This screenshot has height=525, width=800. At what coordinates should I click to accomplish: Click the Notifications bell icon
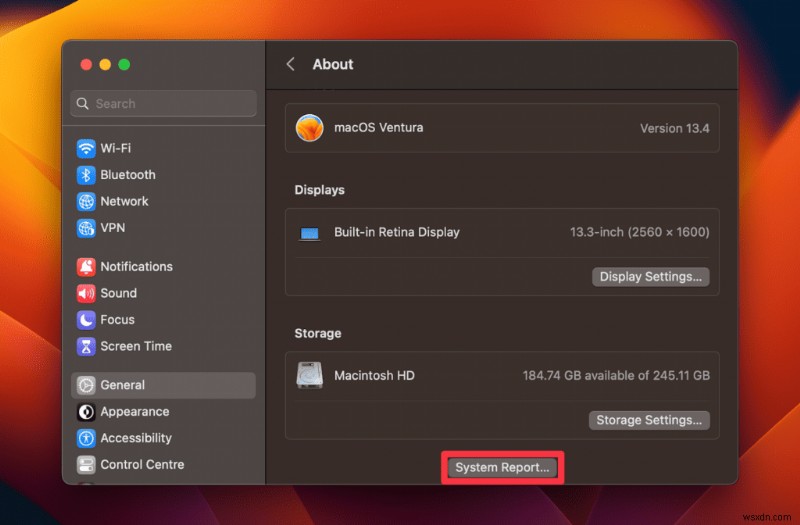pyautogui.click(x=86, y=267)
